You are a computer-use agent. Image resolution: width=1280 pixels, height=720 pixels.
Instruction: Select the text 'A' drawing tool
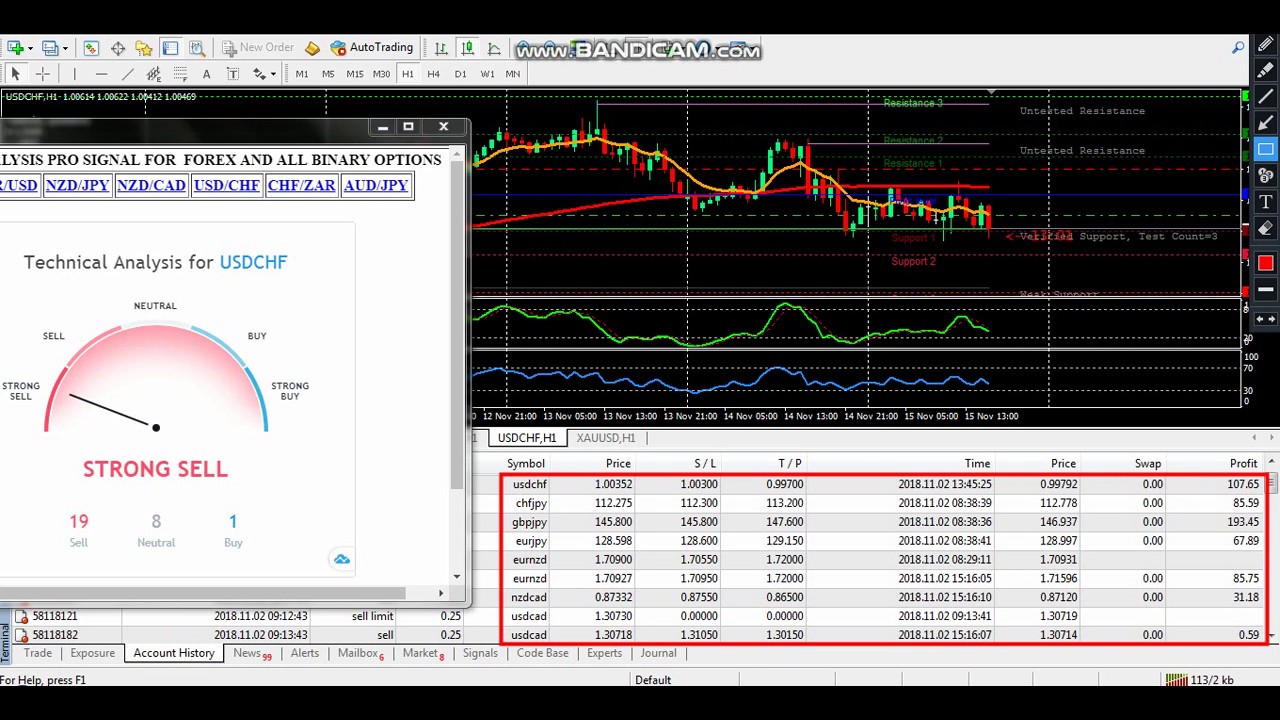[206, 74]
